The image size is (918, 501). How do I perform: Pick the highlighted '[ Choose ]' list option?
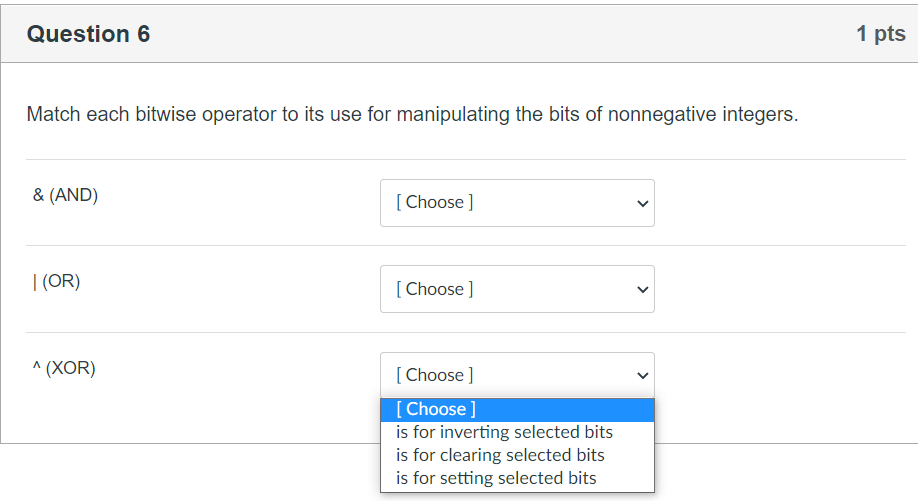(x=436, y=409)
